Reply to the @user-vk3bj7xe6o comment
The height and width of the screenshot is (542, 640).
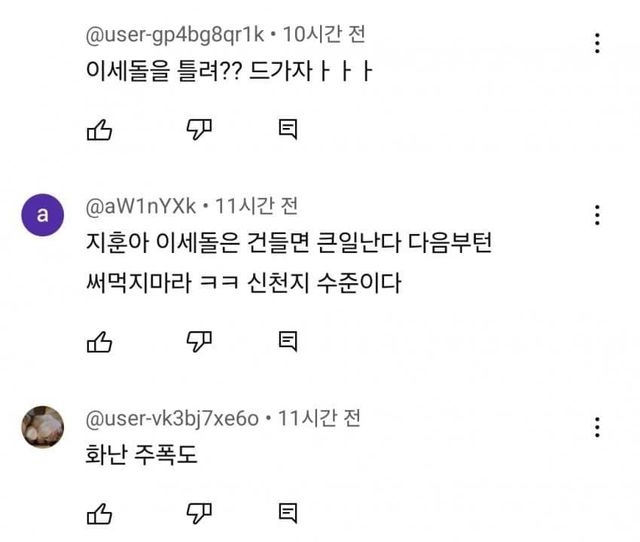tap(288, 514)
